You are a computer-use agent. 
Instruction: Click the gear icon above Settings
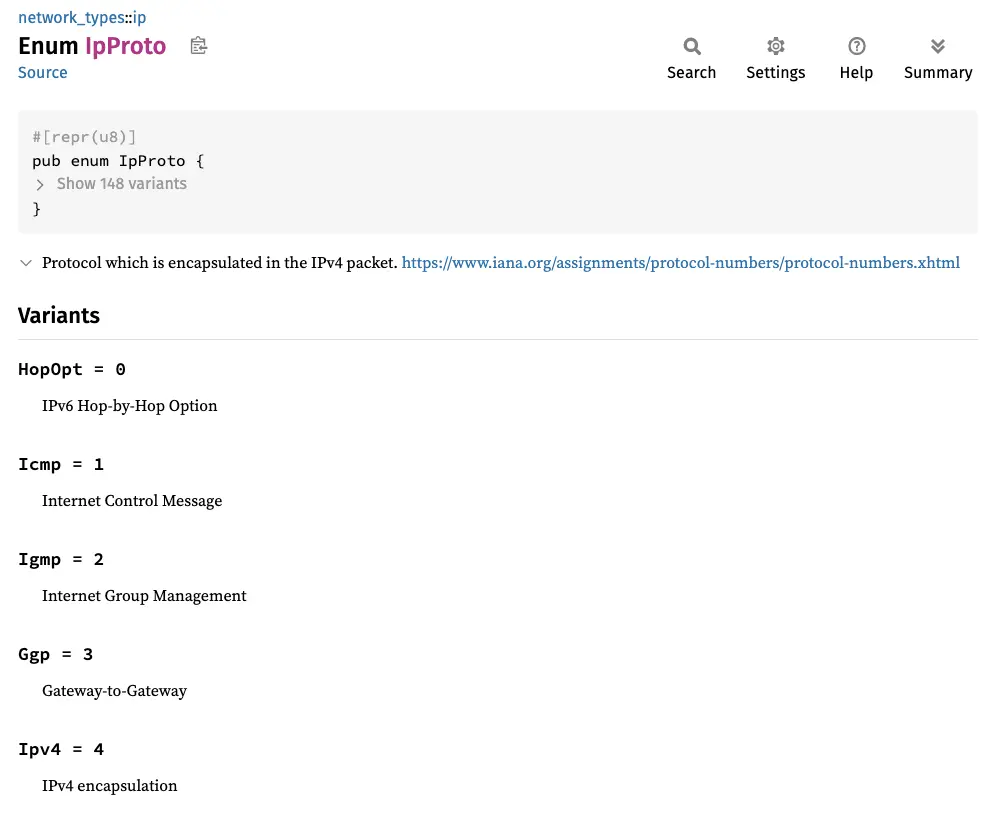click(x=776, y=46)
